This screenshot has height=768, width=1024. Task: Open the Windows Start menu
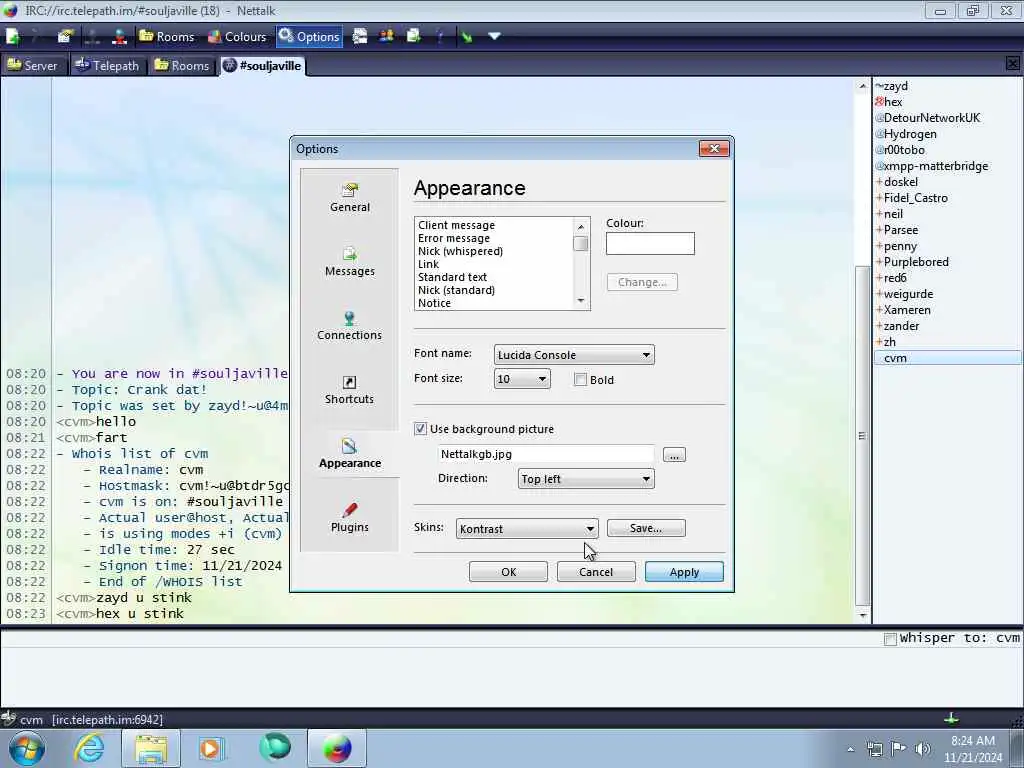click(27, 748)
